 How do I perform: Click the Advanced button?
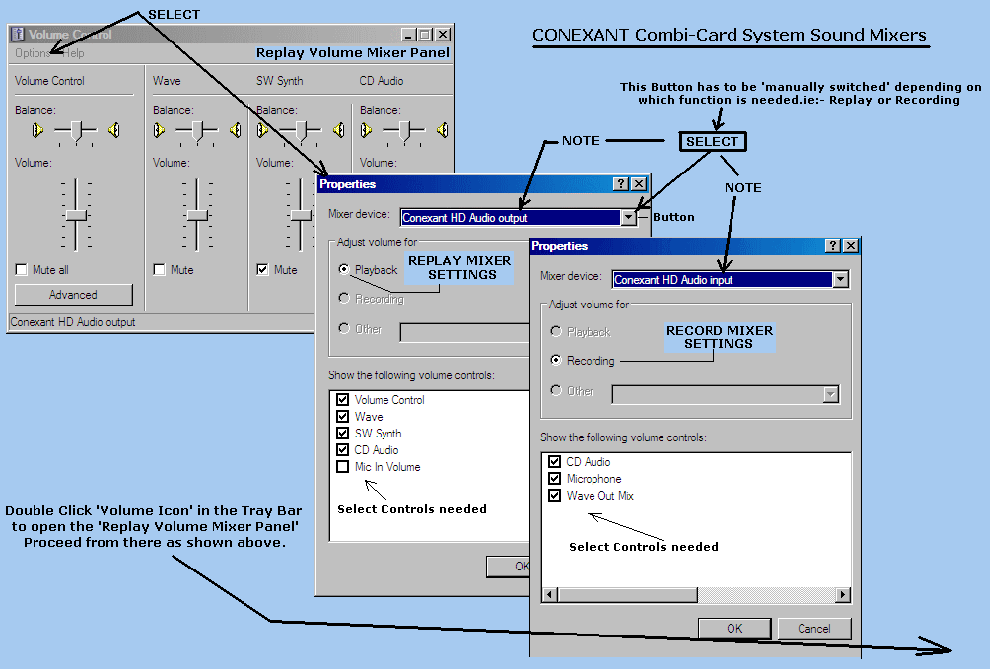click(73, 295)
